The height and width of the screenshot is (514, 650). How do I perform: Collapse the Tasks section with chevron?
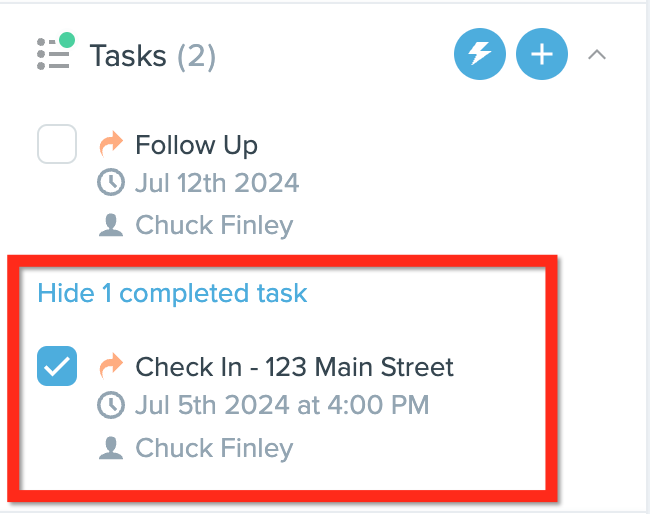(x=597, y=55)
